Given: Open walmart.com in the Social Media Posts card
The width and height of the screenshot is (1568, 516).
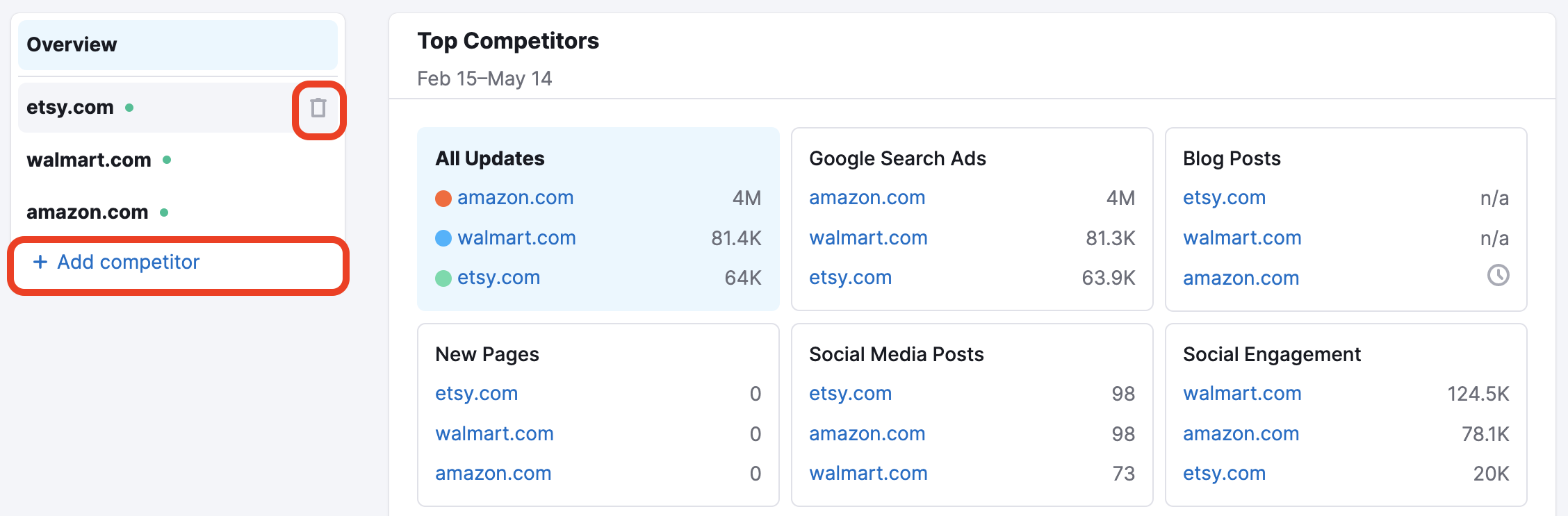Looking at the screenshot, I should coord(868,473).
